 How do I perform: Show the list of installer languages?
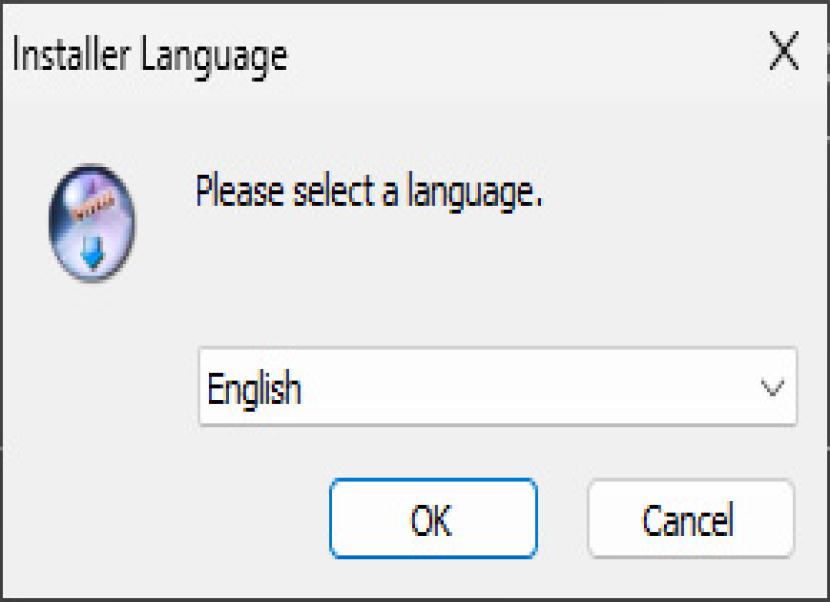point(772,388)
